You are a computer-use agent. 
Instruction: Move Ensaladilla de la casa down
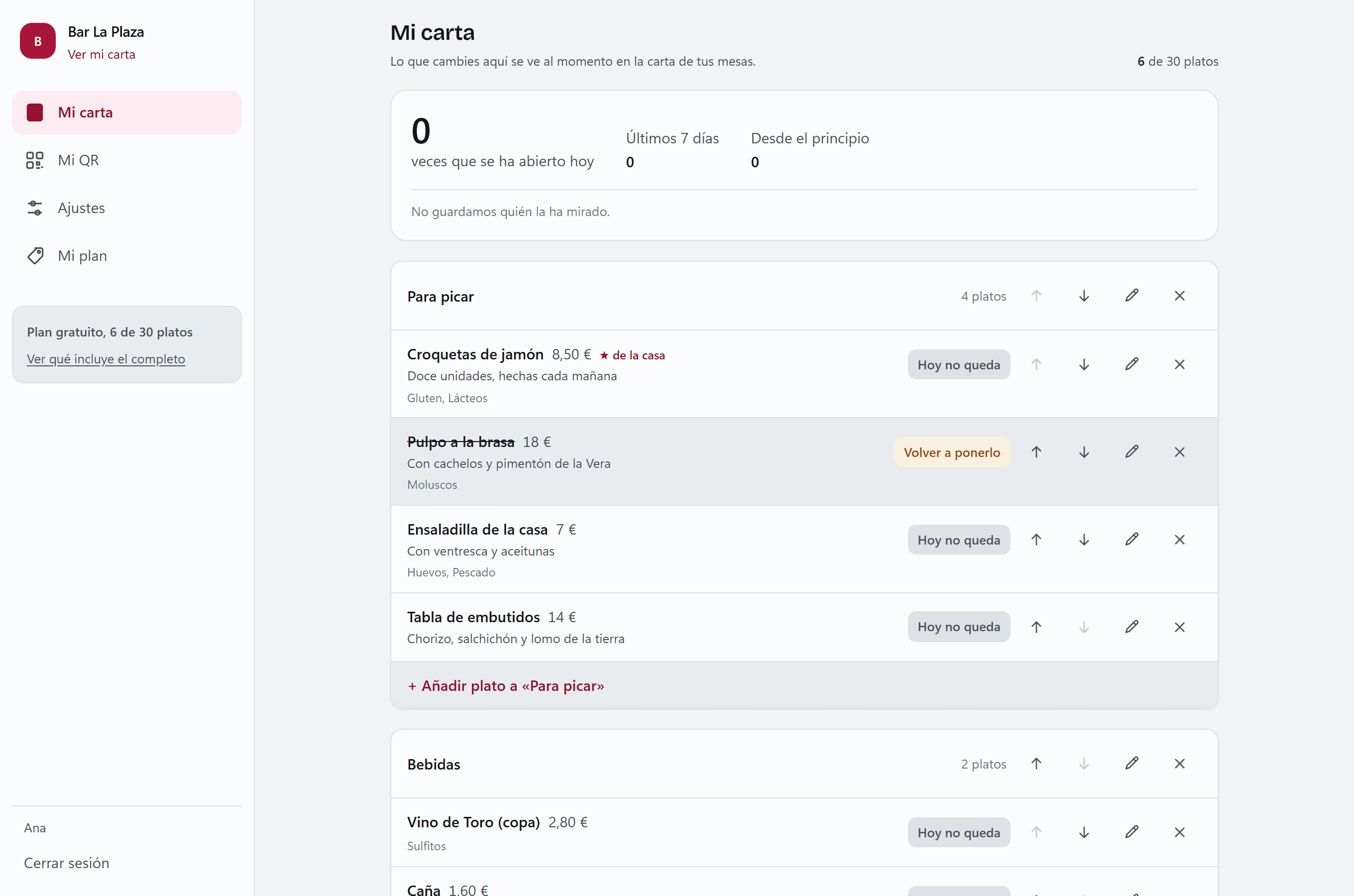click(1084, 540)
